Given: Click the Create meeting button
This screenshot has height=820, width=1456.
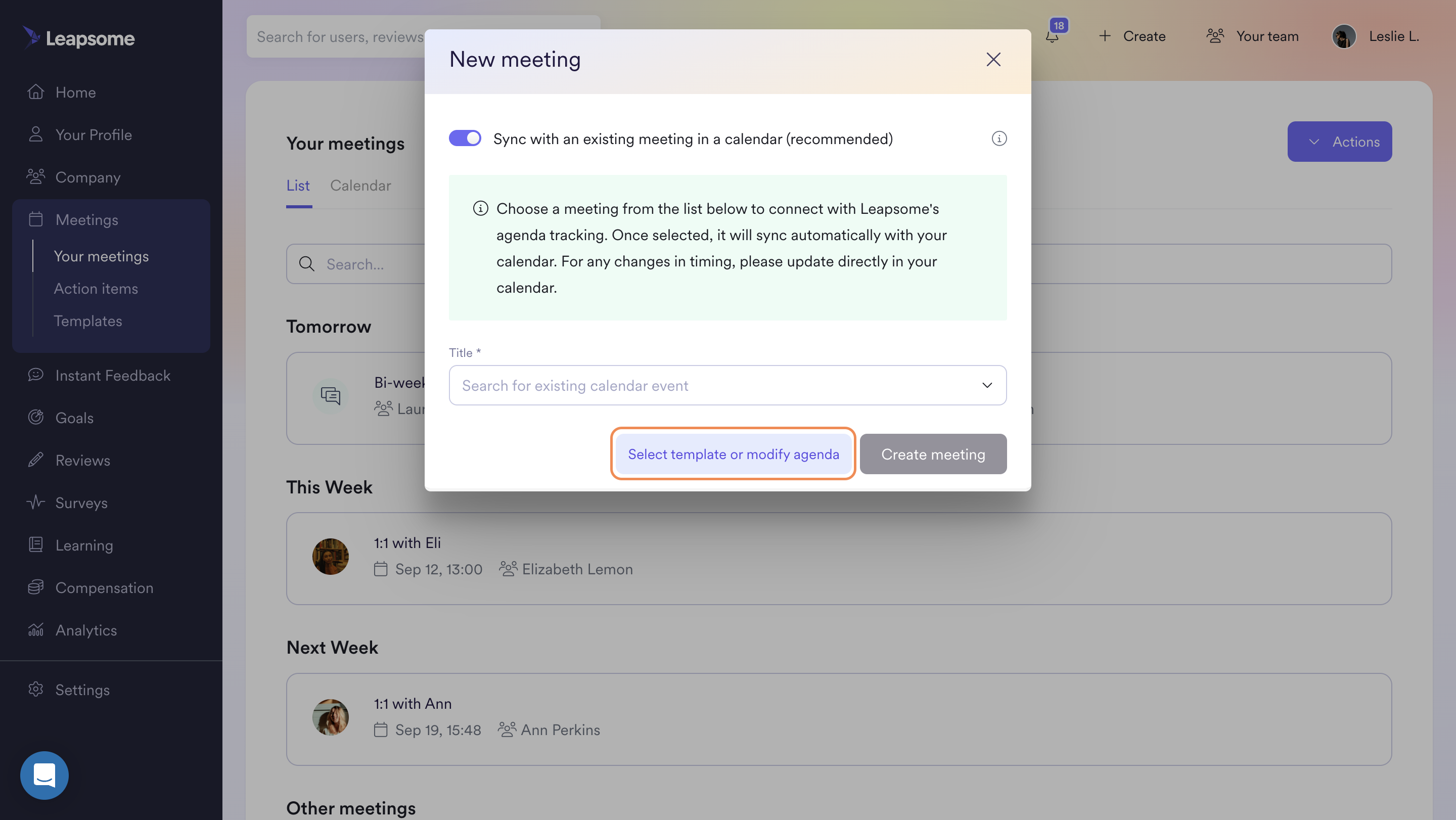Looking at the screenshot, I should pos(933,454).
